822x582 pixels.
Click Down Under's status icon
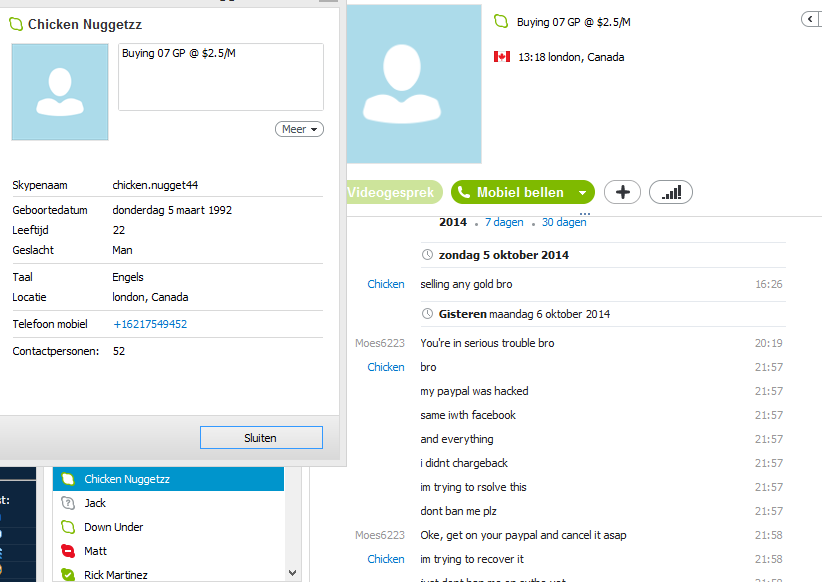68,527
